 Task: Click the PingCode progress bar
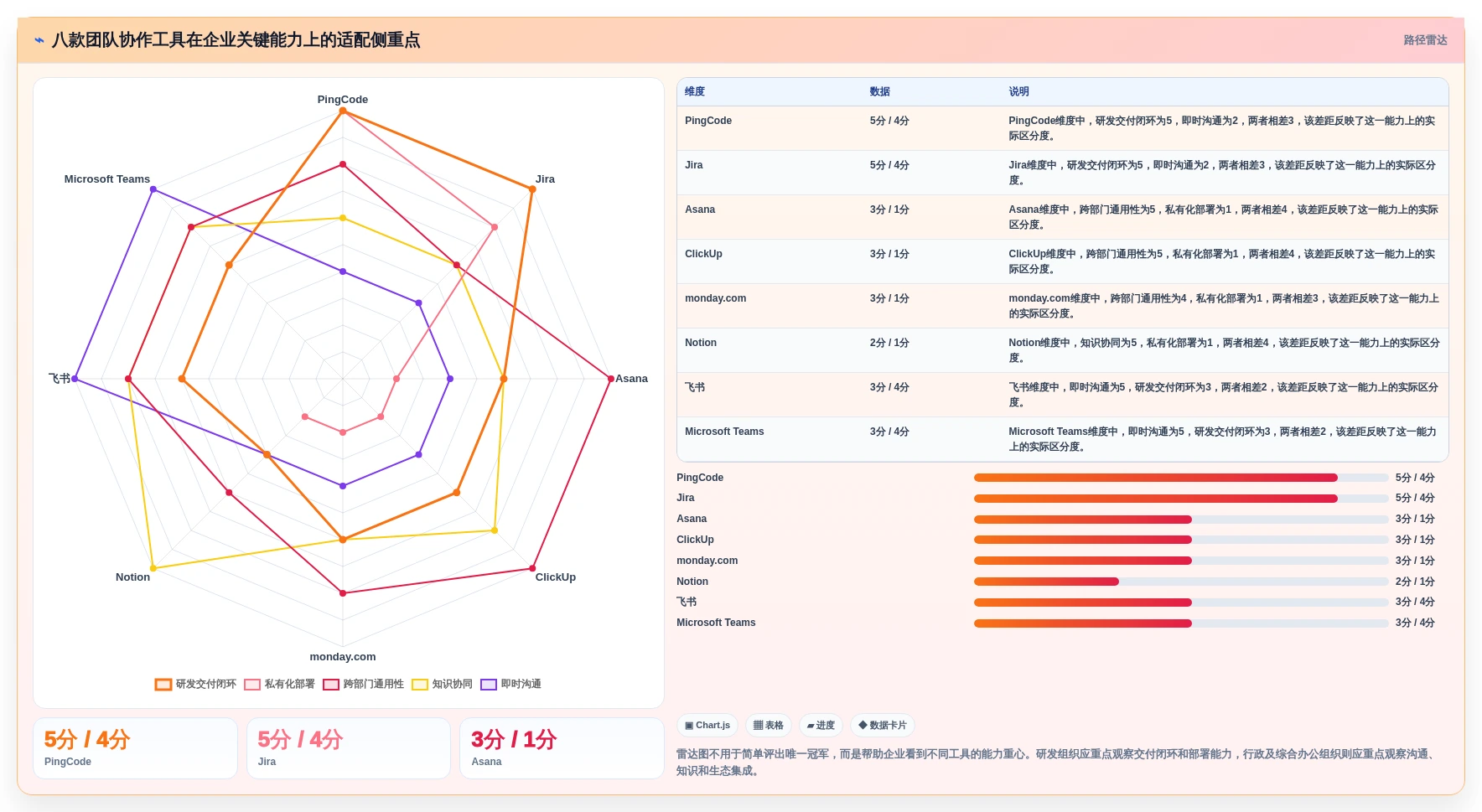(1181, 478)
